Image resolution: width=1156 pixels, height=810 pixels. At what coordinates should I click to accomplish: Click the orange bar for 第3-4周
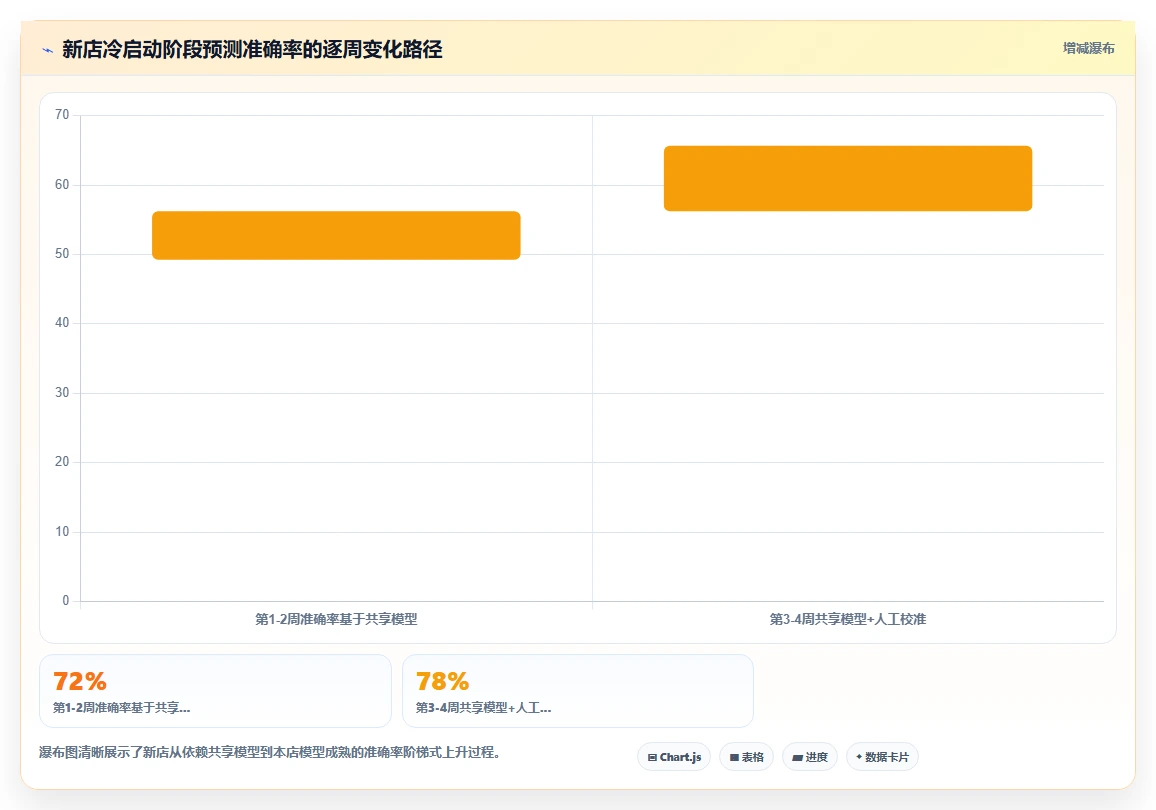tap(848, 178)
